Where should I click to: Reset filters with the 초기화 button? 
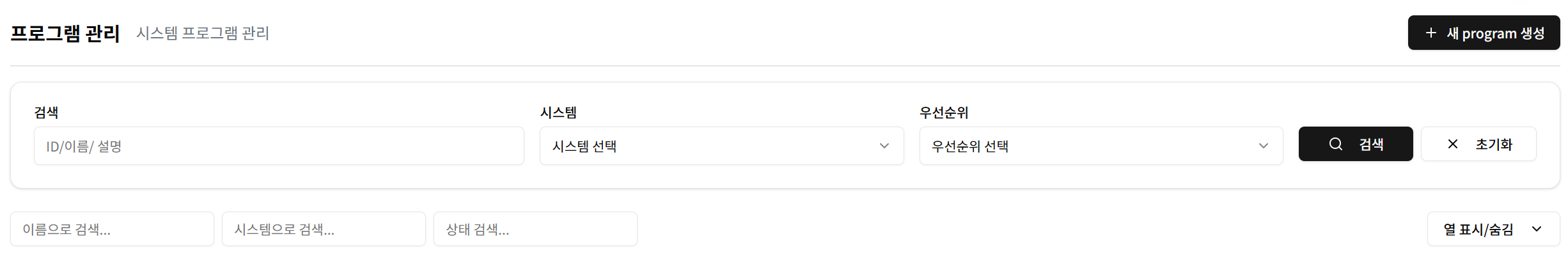[x=1478, y=144]
